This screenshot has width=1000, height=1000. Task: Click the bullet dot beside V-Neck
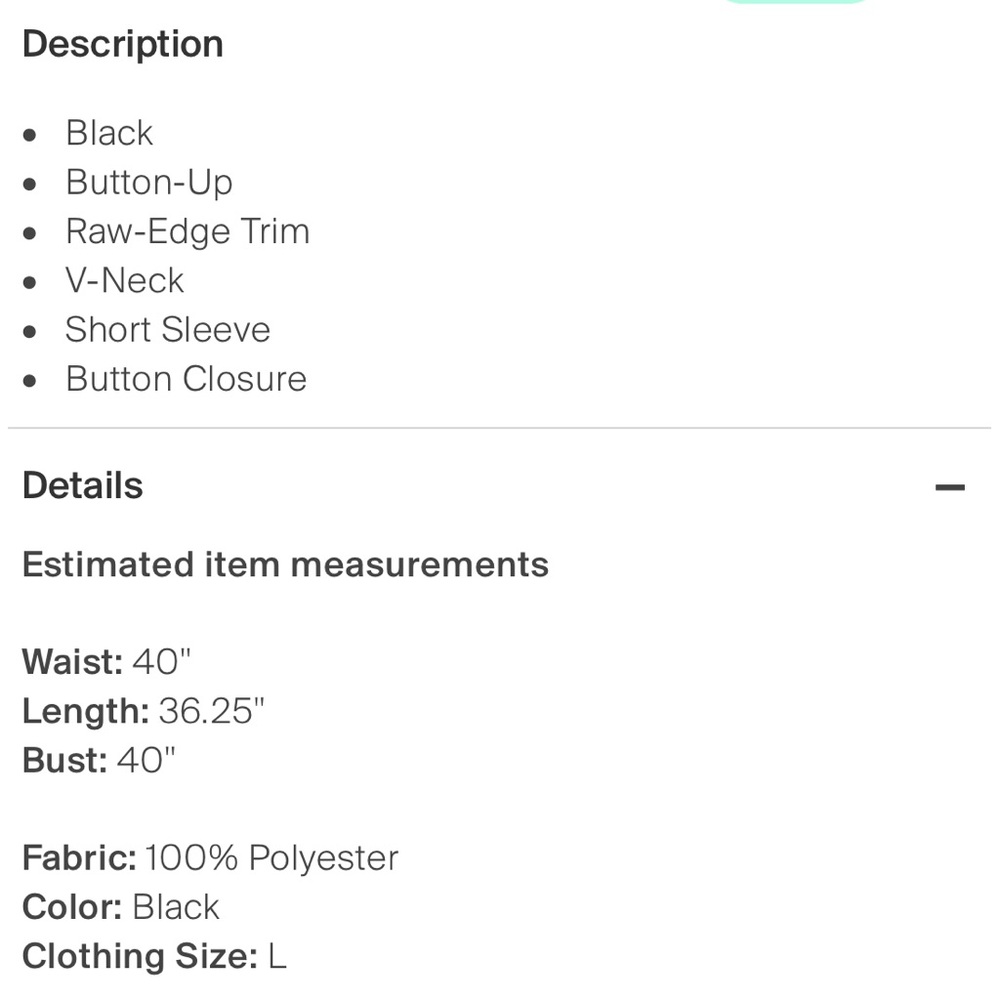pos(29,282)
